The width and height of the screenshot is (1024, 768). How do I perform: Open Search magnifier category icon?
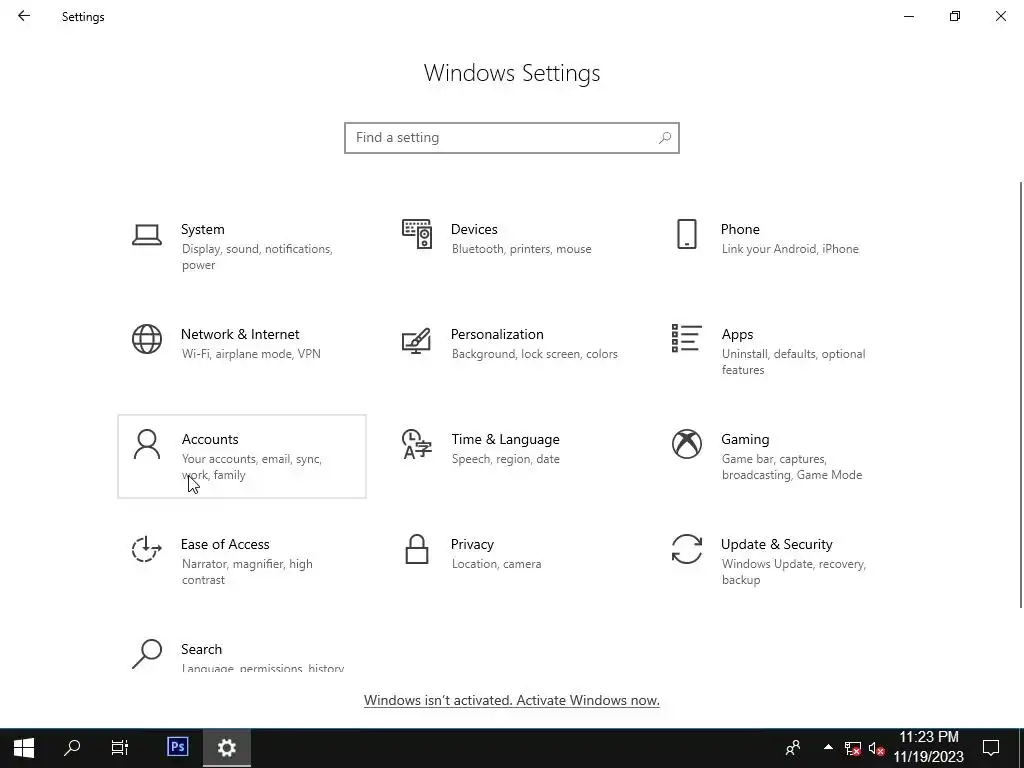pos(146,654)
